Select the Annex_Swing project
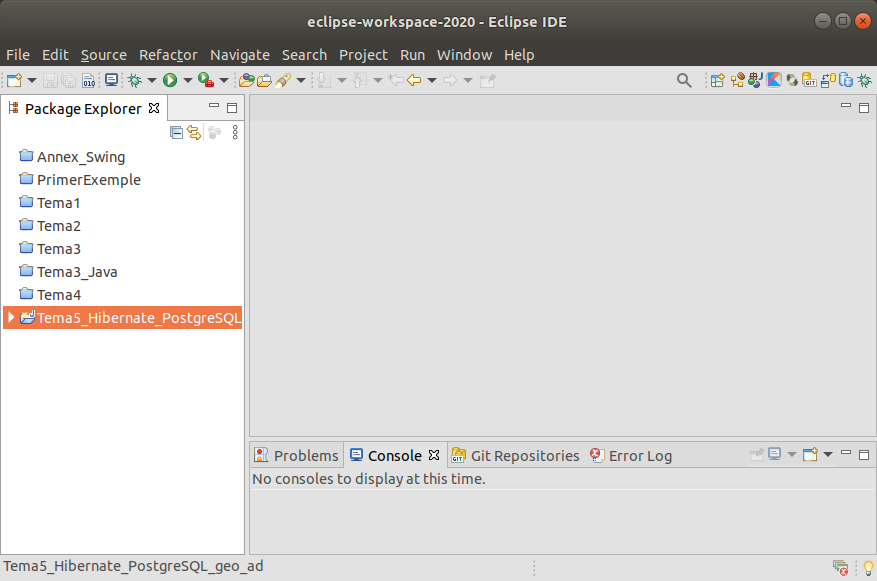This screenshot has height=581, width=877. [81, 157]
